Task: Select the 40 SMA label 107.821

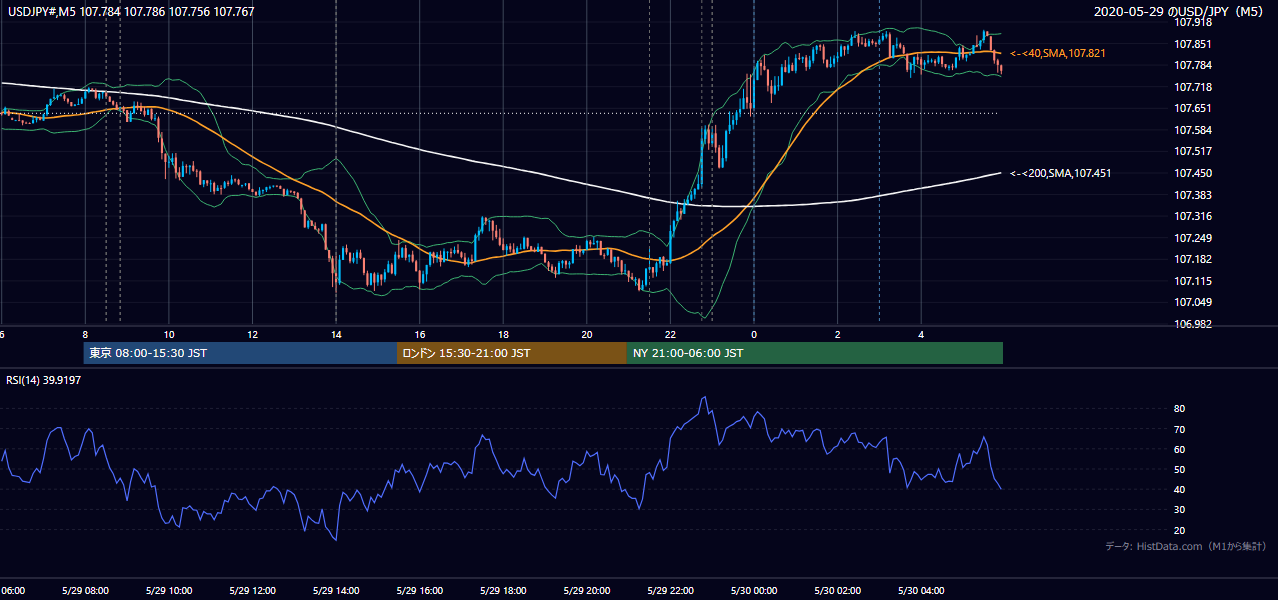Action: click(1058, 53)
